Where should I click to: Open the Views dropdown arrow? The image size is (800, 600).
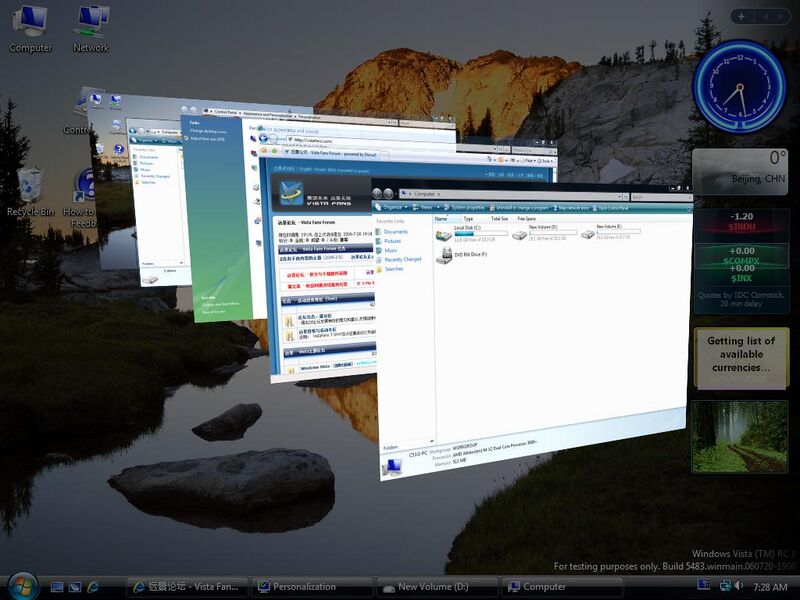pos(438,207)
